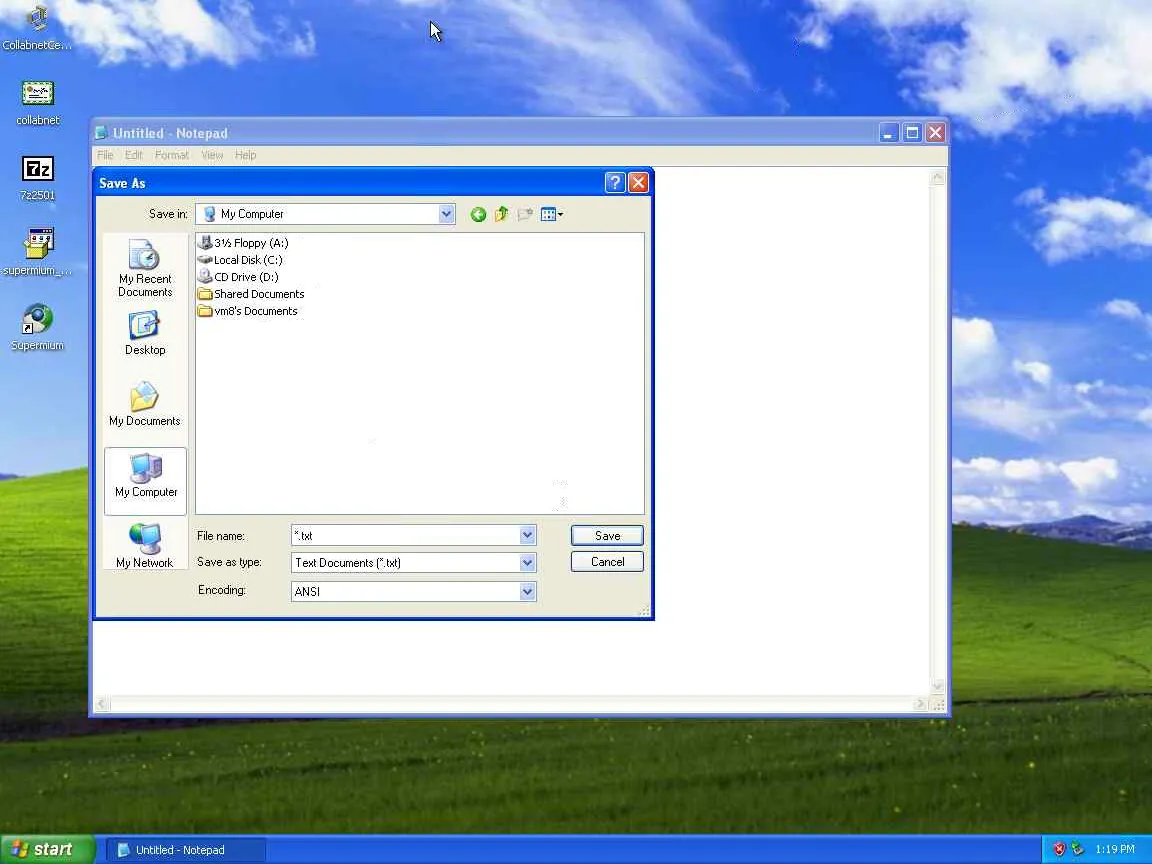Open Notepad Help menu
This screenshot has width=1152, height=864.
pos(245,155)
